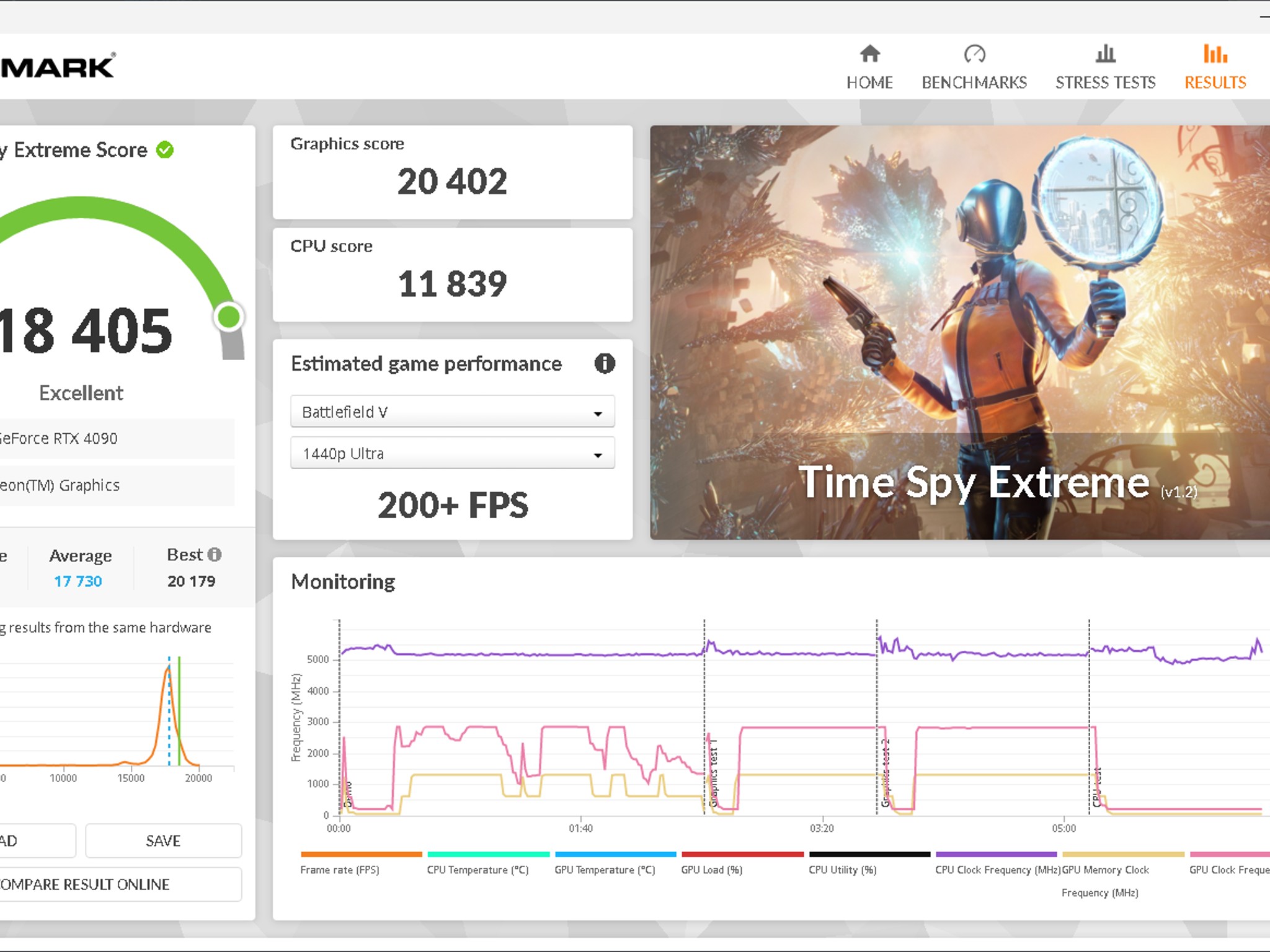Toggle CPU Clock Frequency legend entry
The height and width of the screenshot is (952, 1270).
coord(997,863)
